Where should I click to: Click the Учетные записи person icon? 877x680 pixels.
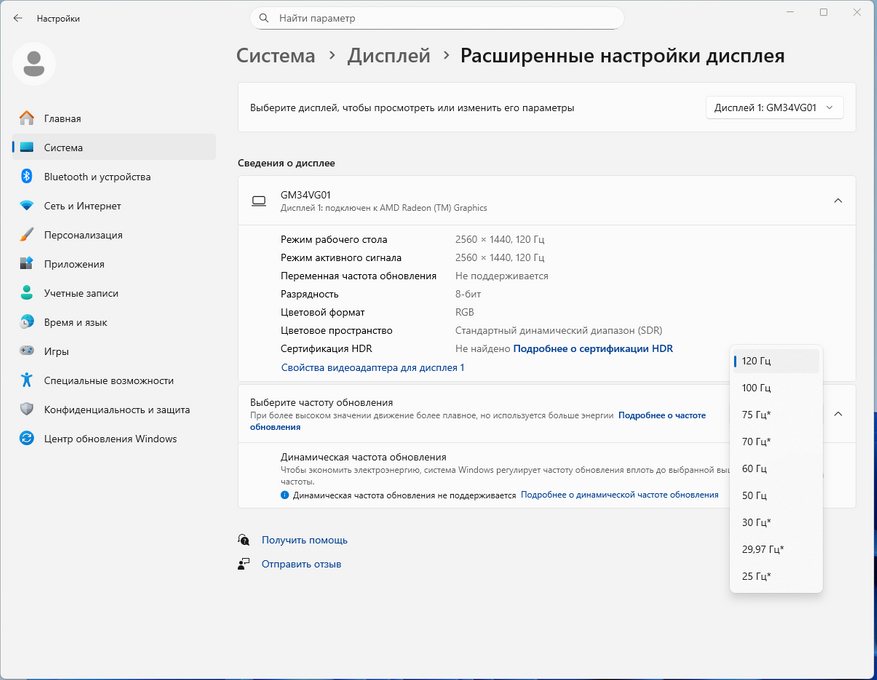tap(26, 293)
